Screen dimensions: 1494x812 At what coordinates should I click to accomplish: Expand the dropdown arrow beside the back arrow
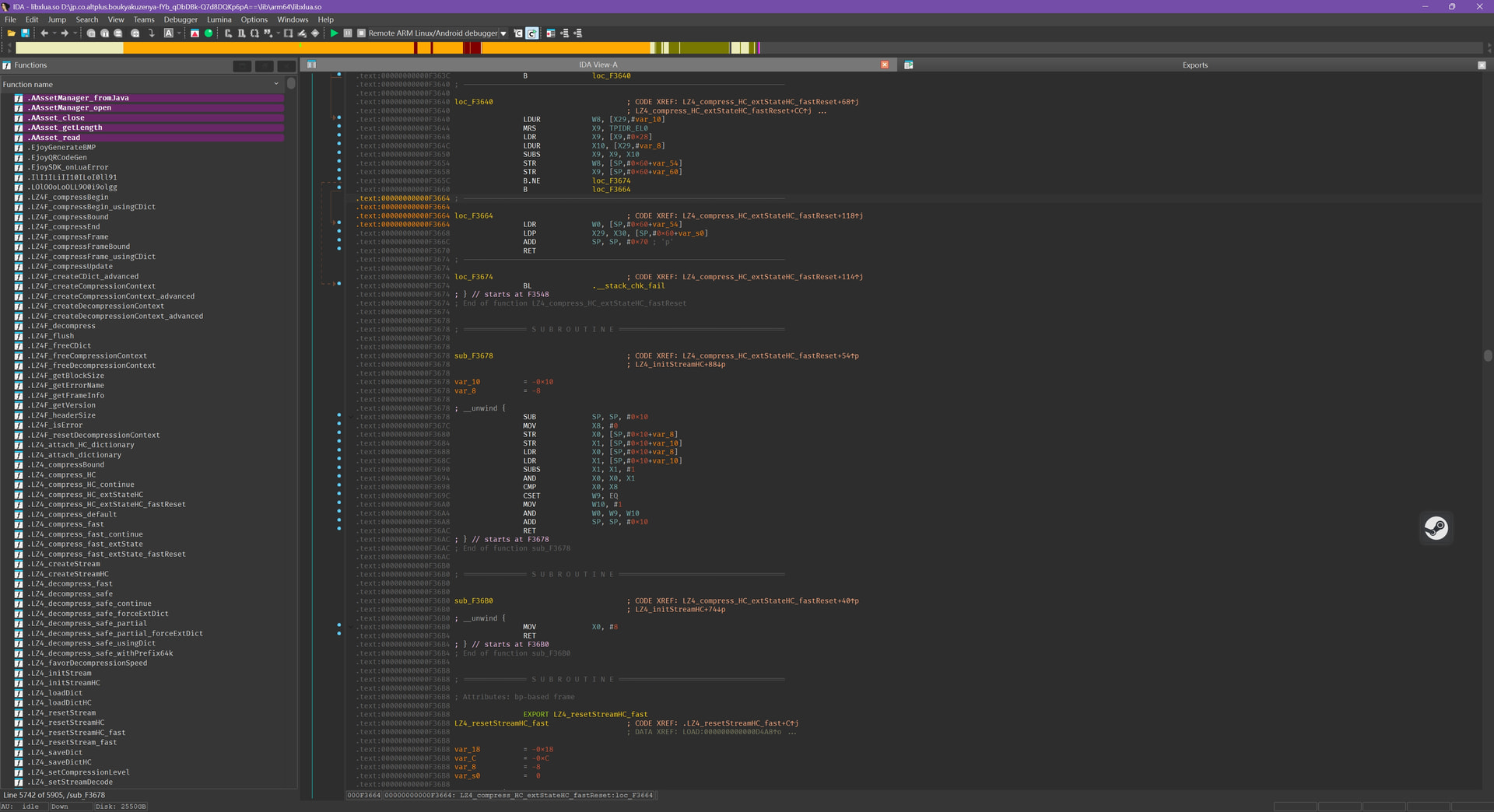tap(54, 33)
